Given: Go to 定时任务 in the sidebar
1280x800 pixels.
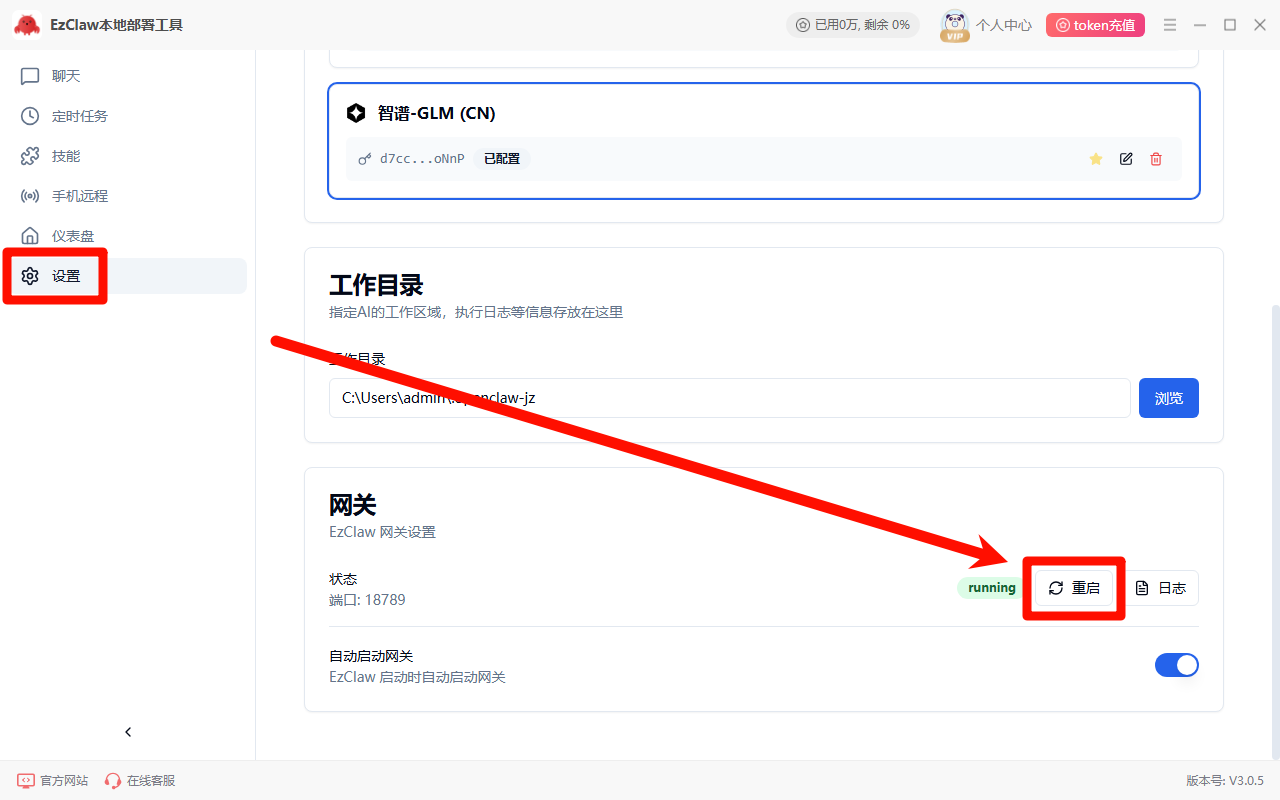Looking at the screenshot, I should (x=79, y=116).
